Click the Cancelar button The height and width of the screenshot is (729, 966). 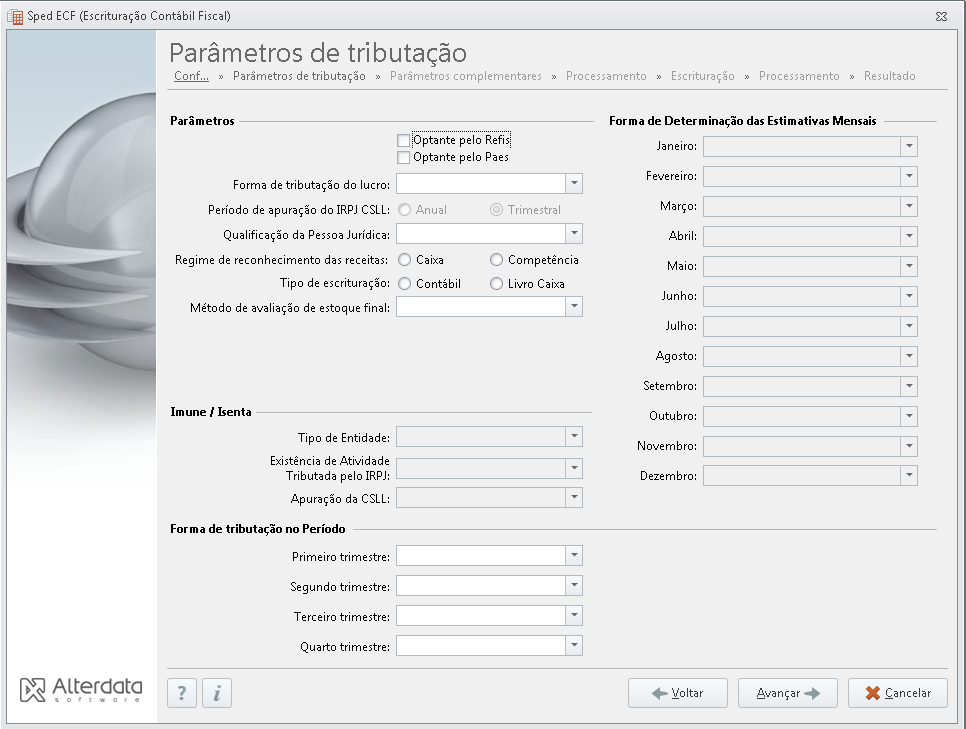[x=898, y=693]
